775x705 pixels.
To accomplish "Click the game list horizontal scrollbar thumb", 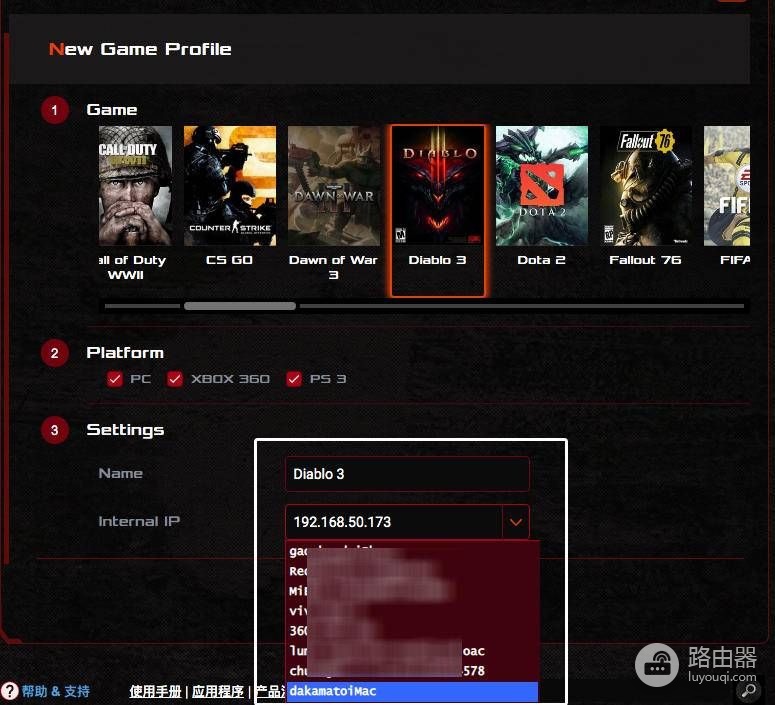I will pyautogui.click(x=240, y=306).
